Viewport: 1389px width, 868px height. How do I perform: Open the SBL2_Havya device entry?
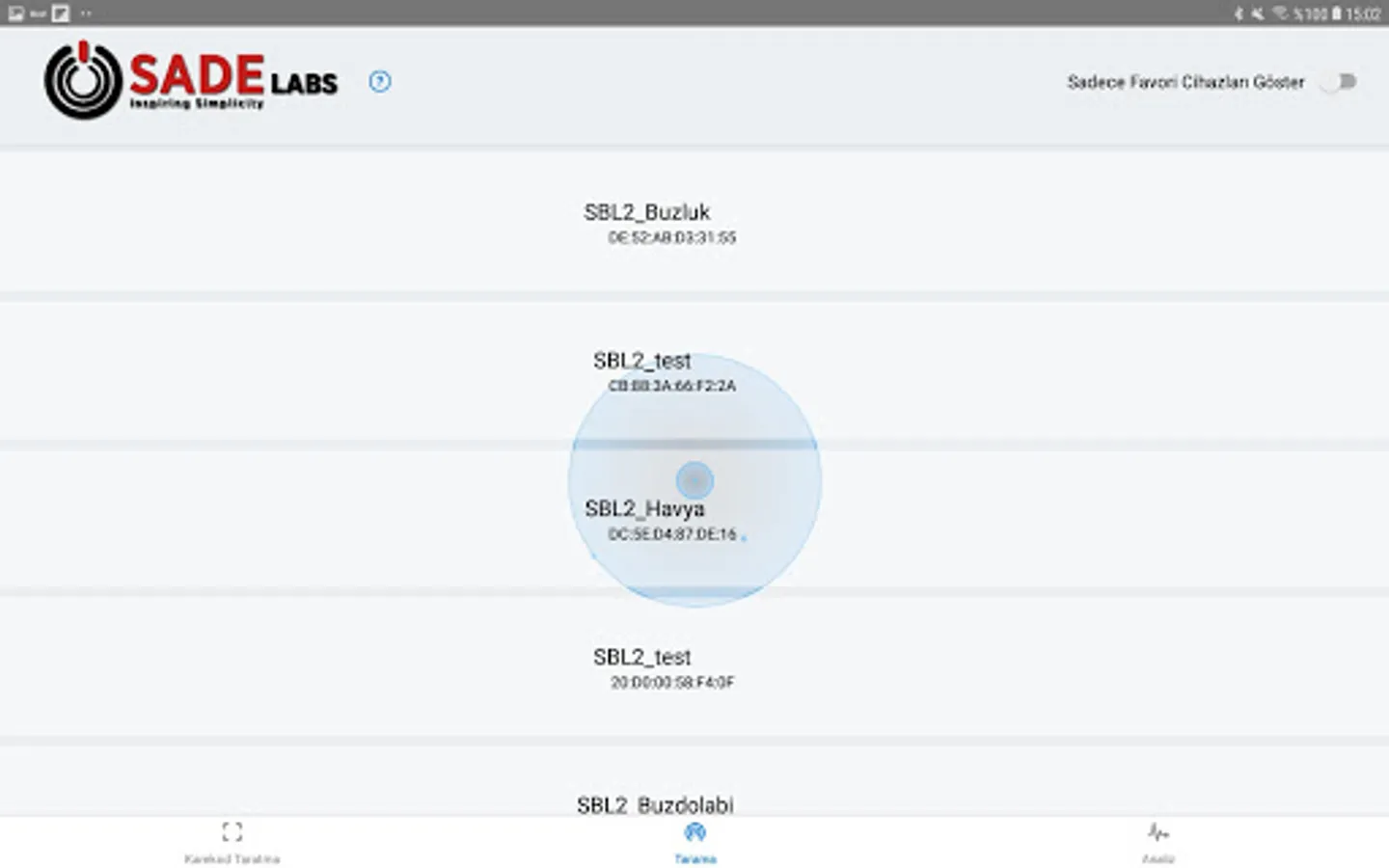644,509
